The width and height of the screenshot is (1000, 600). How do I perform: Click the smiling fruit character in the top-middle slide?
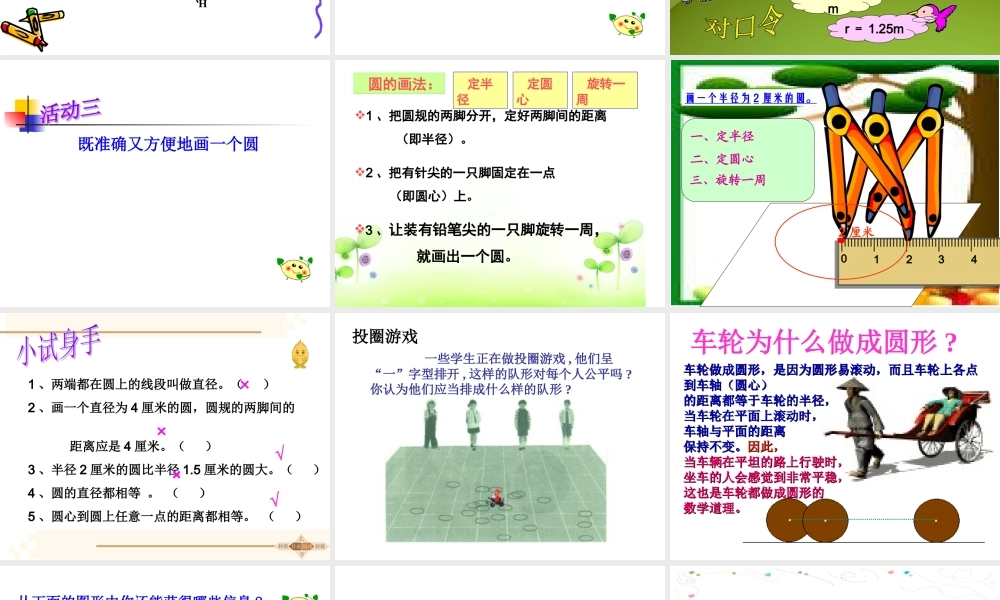(628, 24)
